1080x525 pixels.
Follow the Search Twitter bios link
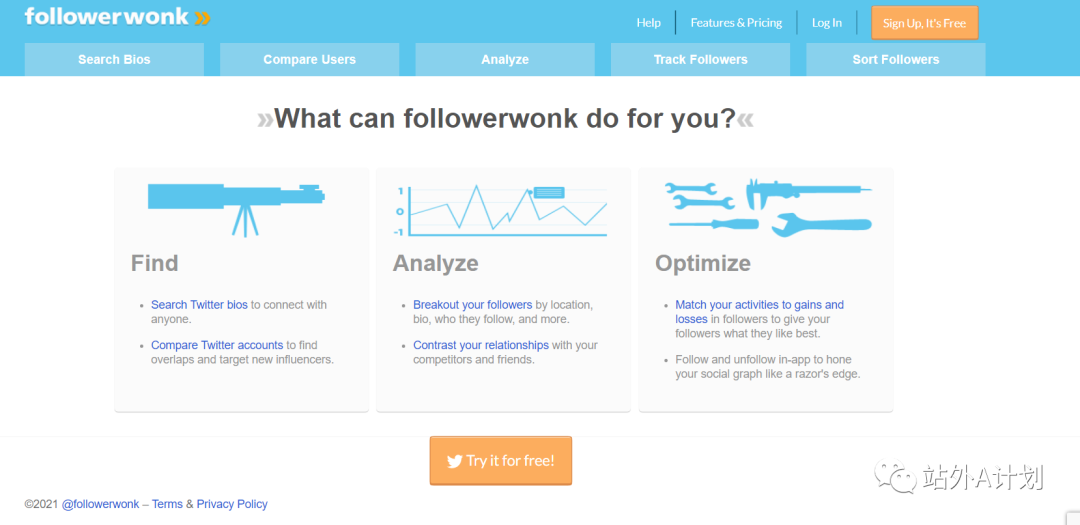click(x=199, y=305)
